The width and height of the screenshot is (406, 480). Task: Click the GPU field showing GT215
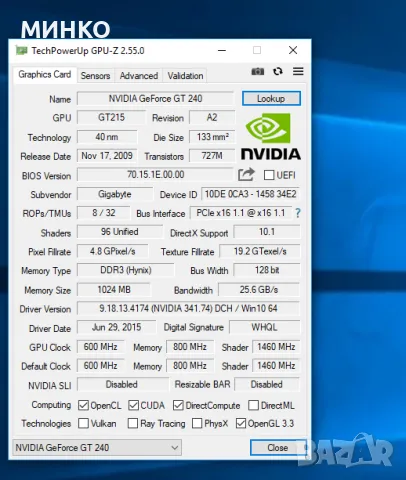click(x=111, y=117)
